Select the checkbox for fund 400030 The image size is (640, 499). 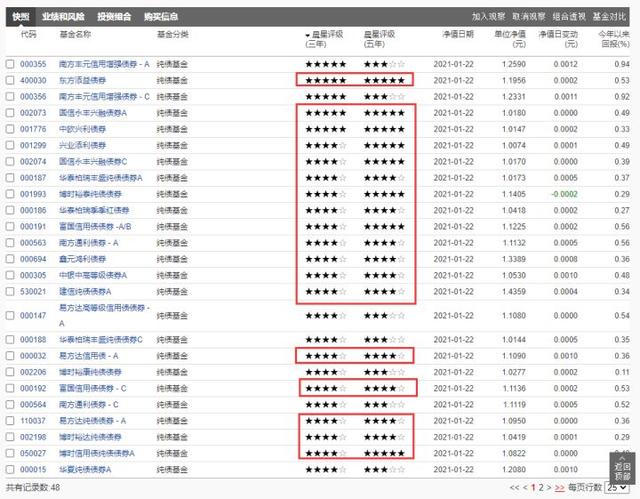[10, 80]
